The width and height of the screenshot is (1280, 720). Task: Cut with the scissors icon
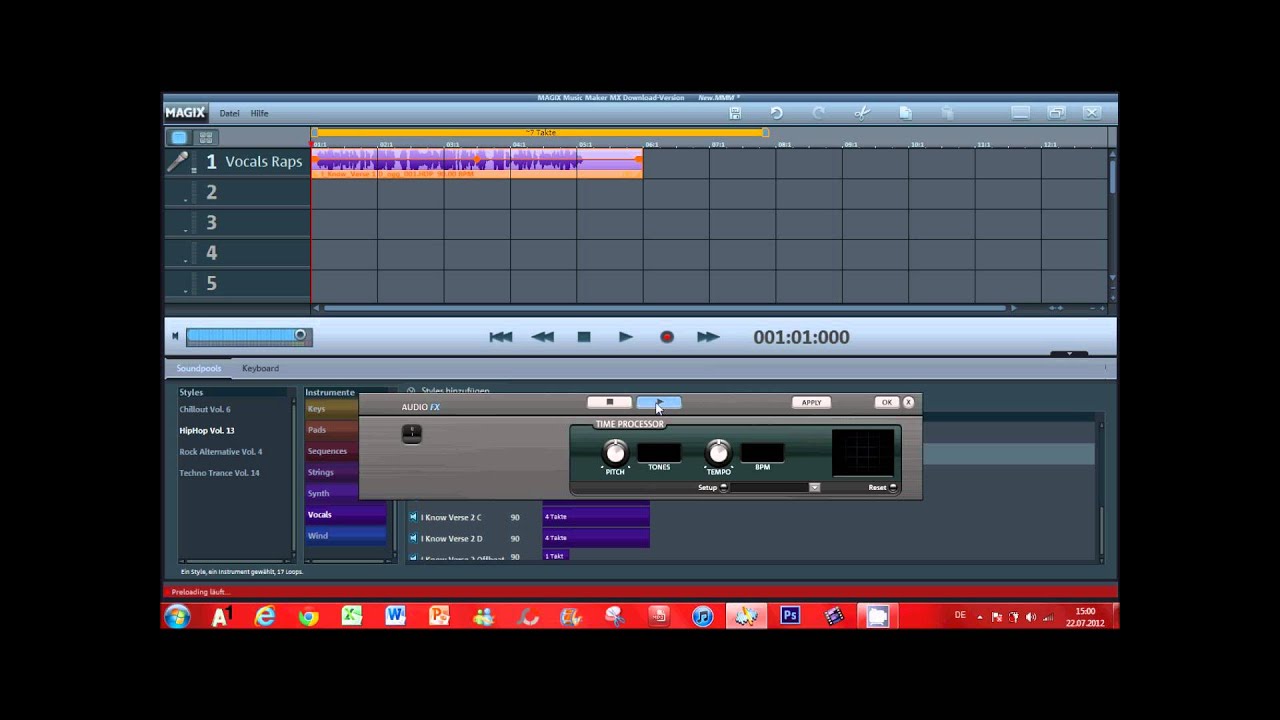pyautogui.click(x=862, y=113)
